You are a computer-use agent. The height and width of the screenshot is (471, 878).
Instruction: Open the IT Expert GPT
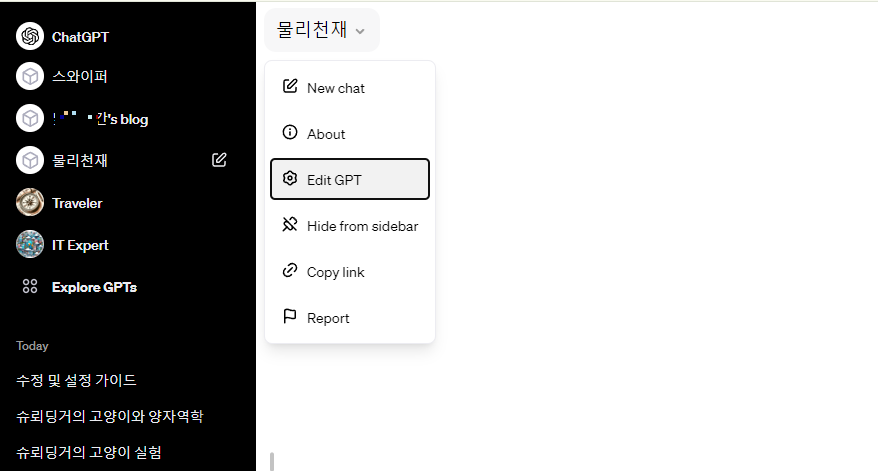click(80, 245)
